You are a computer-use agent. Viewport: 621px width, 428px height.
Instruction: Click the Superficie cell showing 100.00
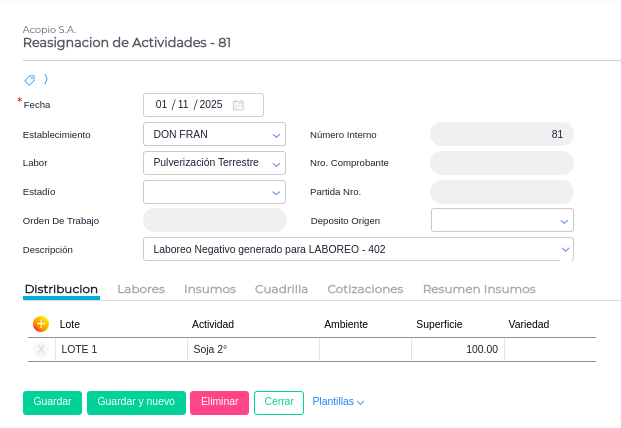(x=458, y=349)
